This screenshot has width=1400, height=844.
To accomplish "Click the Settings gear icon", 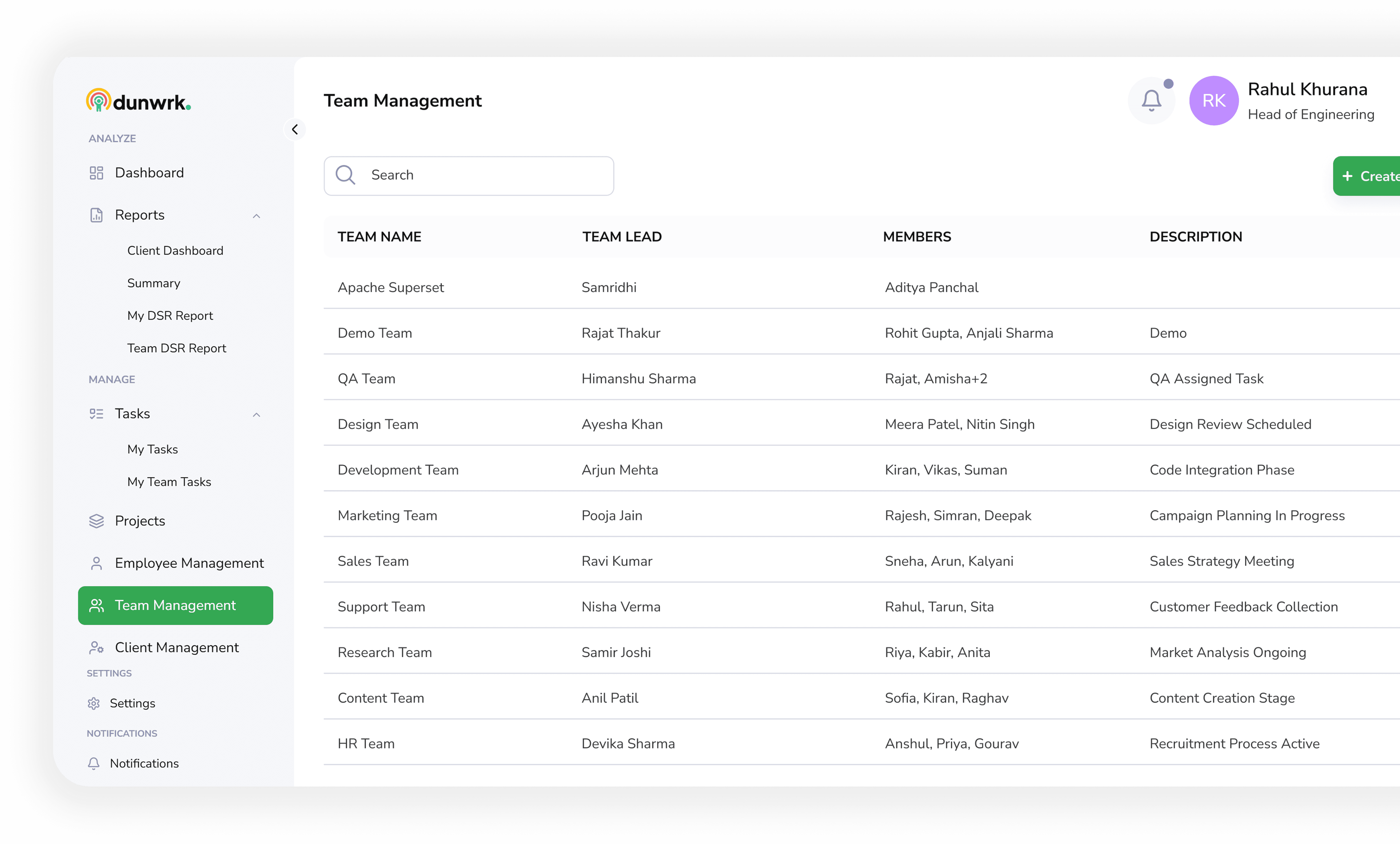I will pyautogui.click(x=94, y=703).
